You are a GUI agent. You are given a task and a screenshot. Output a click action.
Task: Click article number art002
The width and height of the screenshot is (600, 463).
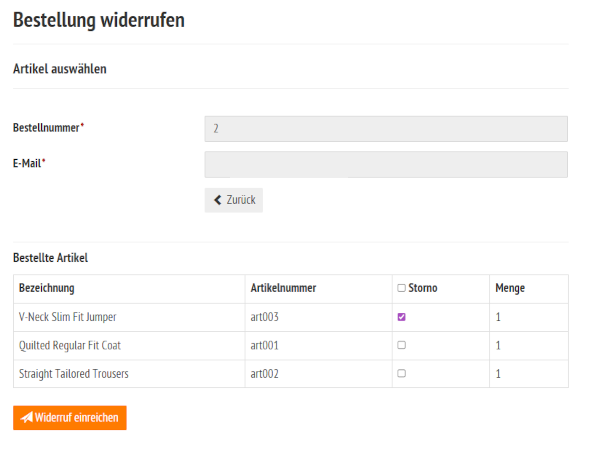coord(264,373)
